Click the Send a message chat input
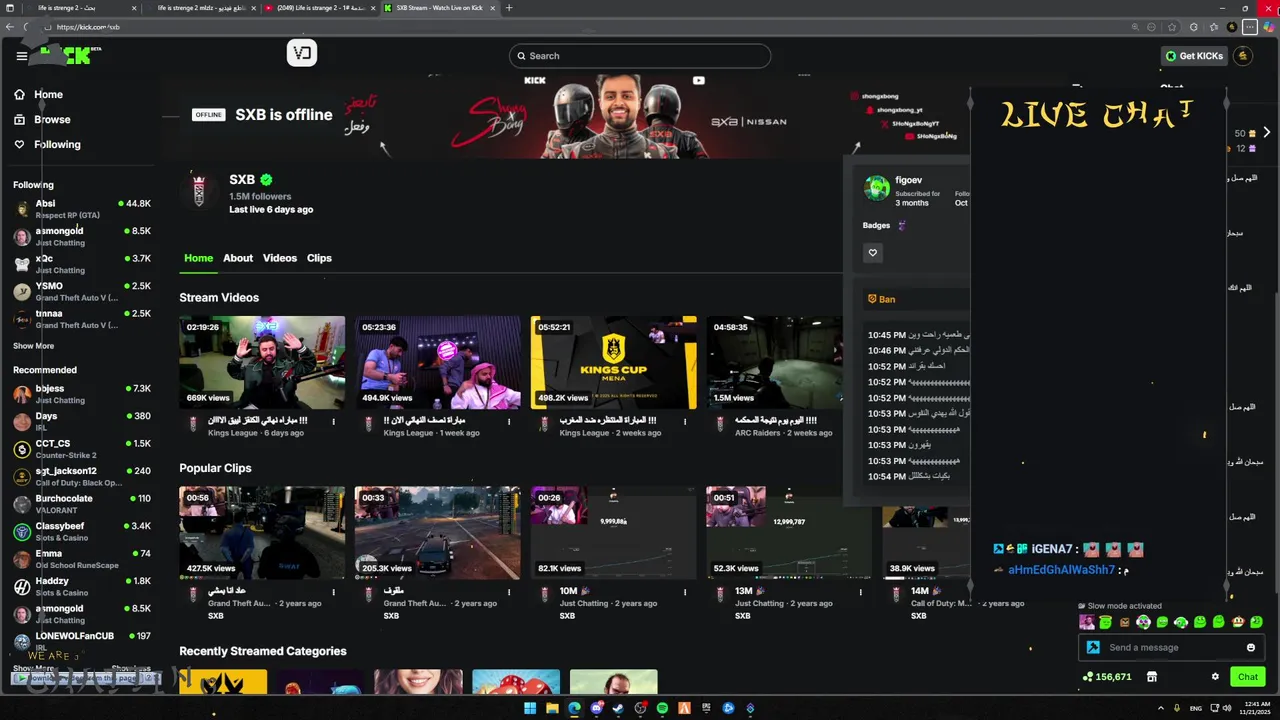Screen dimensions: 1280x720 (1169, 647)
